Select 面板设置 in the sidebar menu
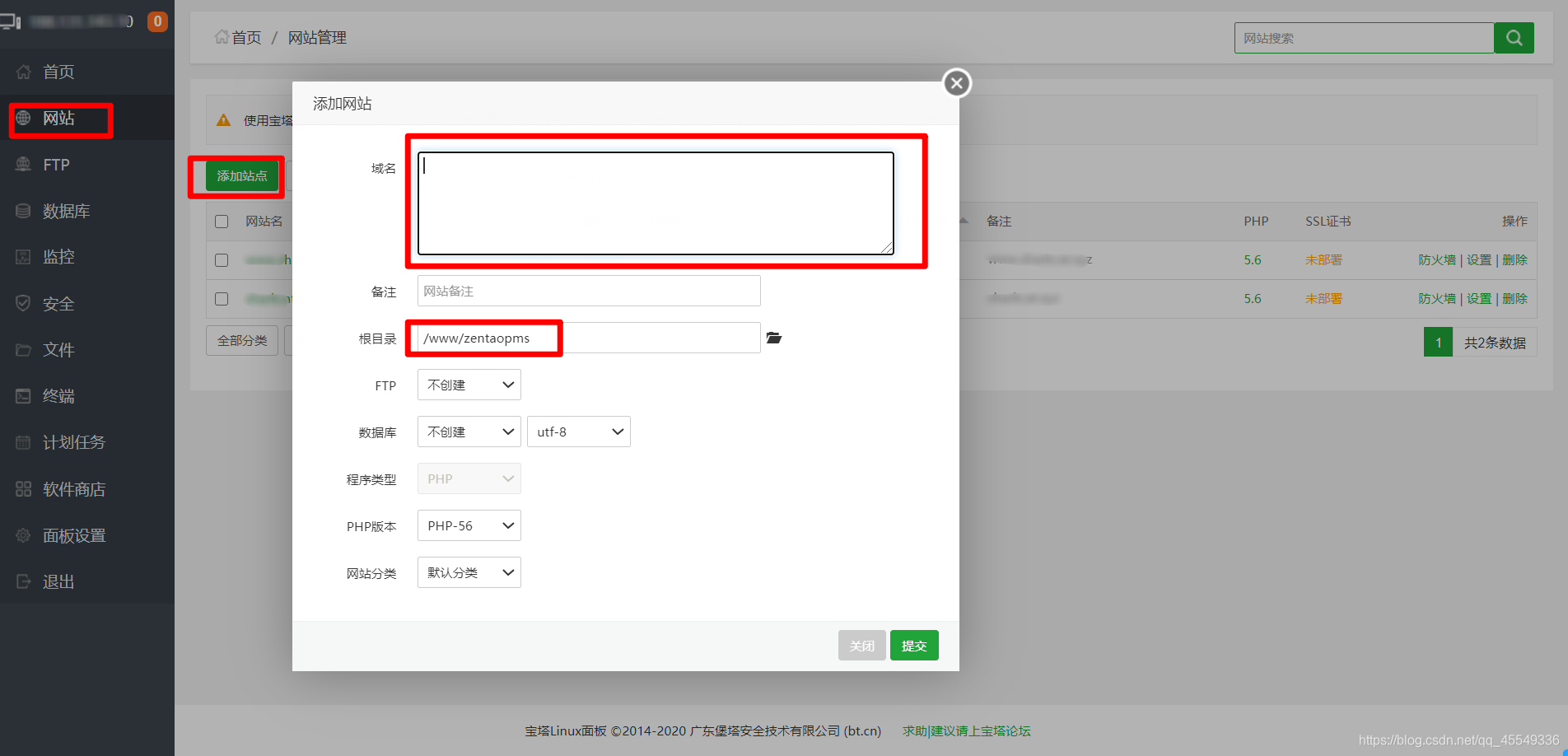Viewport: 1568px width, 756px height. pyautogui.click(x=74, y=535)
